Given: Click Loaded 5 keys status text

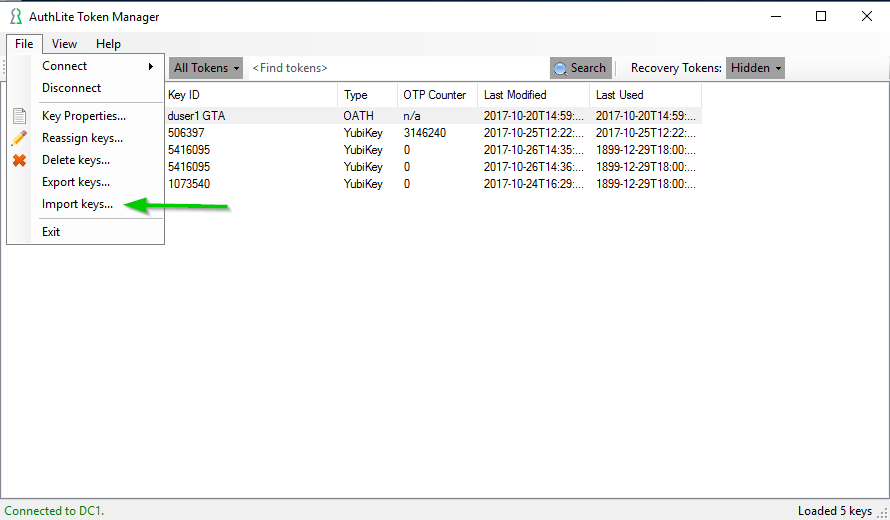Looking at the screenshot, I should click(834, 511).
